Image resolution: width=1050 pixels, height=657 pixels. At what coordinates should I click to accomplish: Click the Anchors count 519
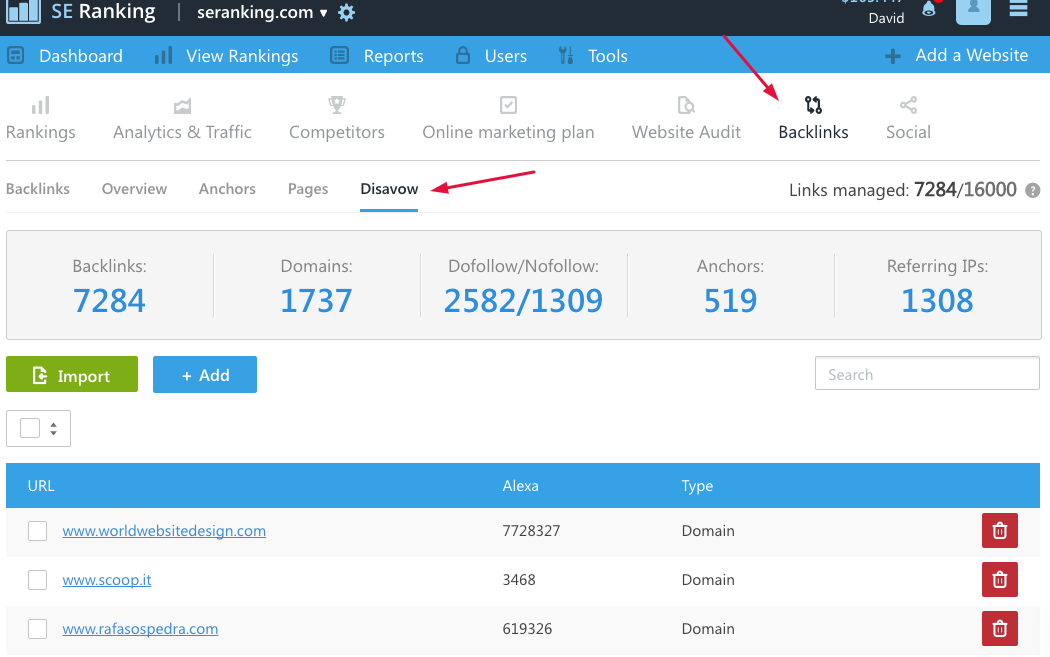click(x=731, y=301)
